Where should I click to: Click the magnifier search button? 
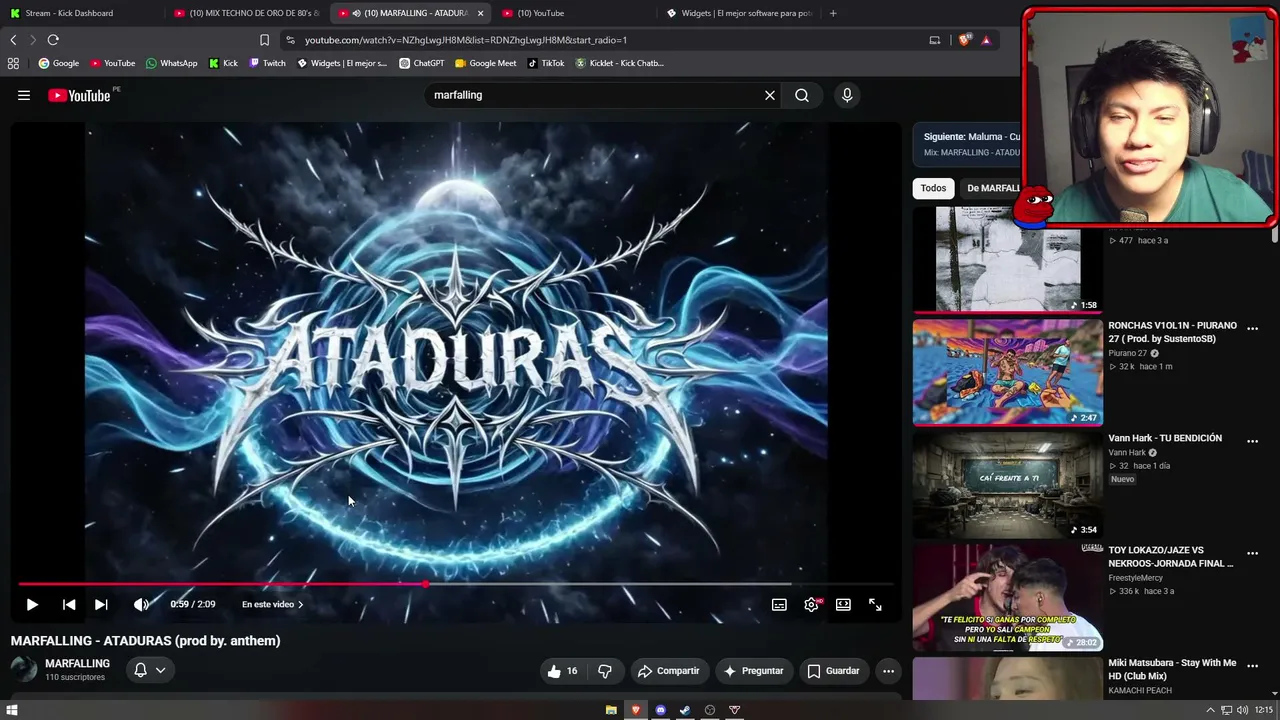[802, 95]
